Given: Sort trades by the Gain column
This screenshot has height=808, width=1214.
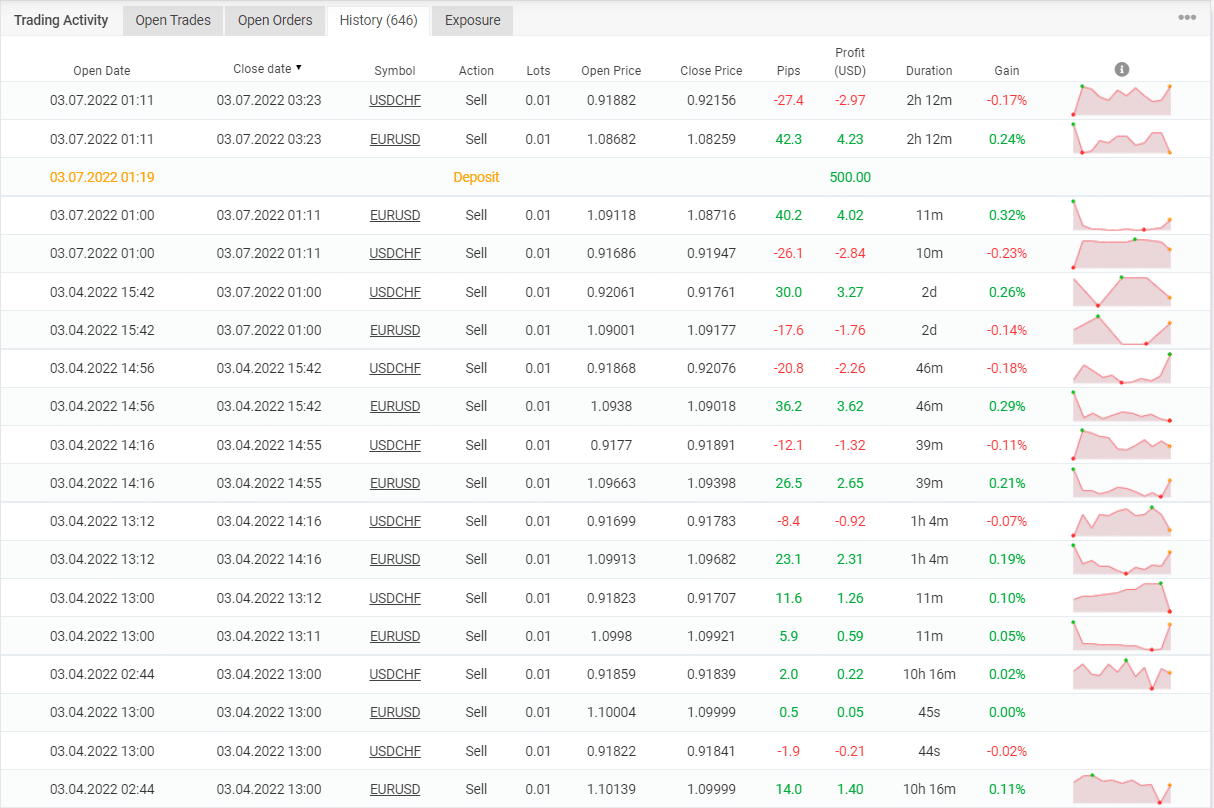Looking at the screenshot, I should tap(1006, 70).
